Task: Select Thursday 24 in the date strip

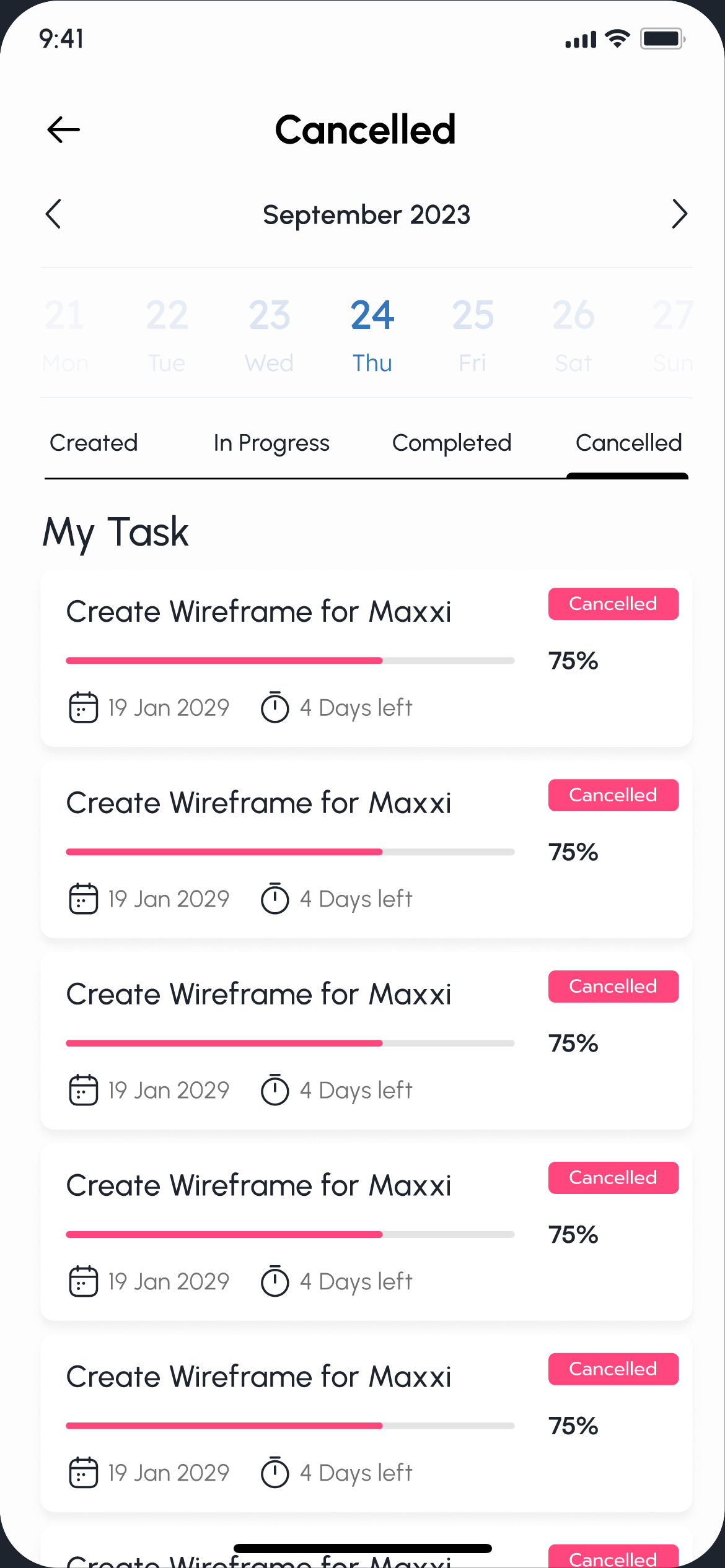Action: 372,334
